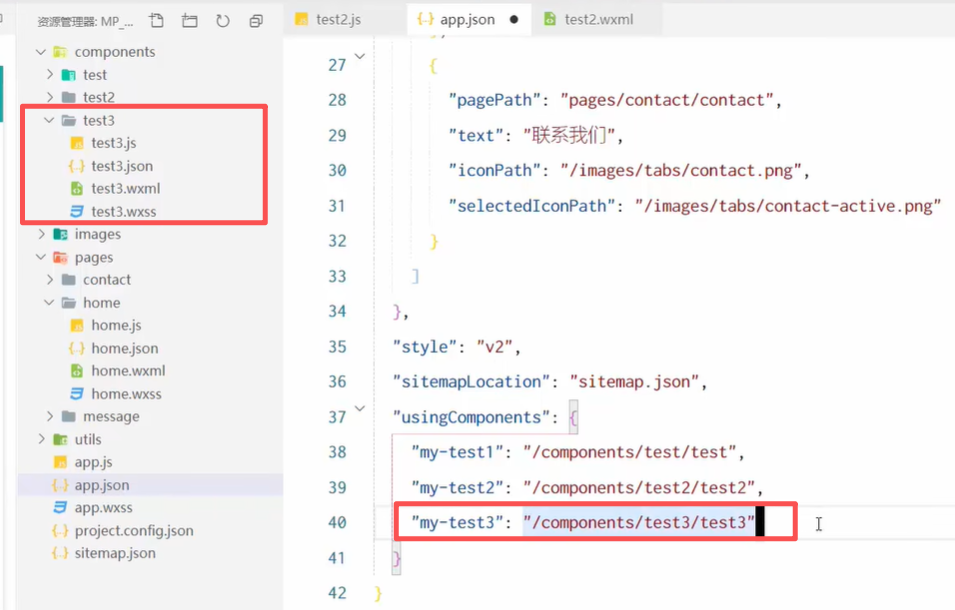Click "/components/test2/test2" value on line 39
Image resolution: width=955 pixels, height=610 pixels.
point(639,488)
